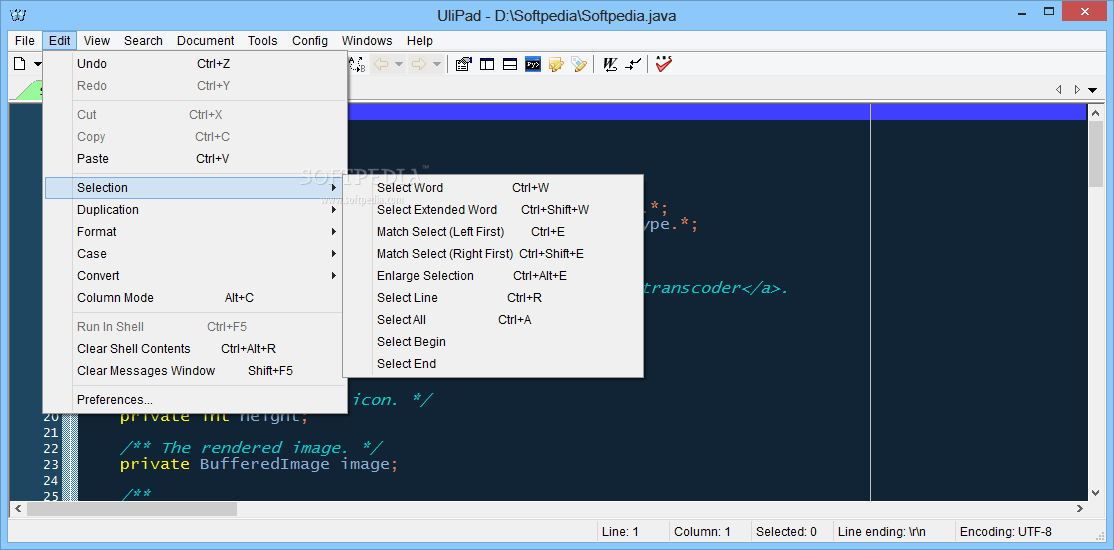
Task: Toggle the word wrap toolbar icon
Action: 610,65
